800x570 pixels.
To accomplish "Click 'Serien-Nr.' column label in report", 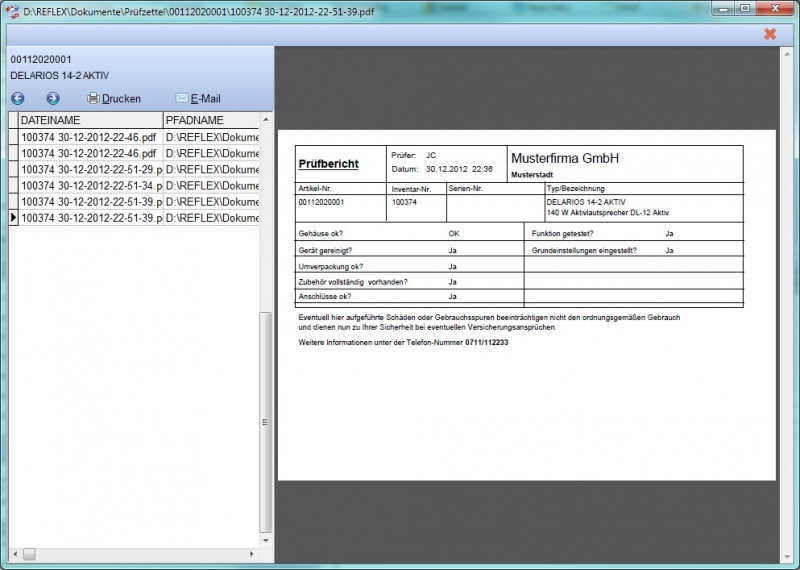I will click(x=465, y=188).
